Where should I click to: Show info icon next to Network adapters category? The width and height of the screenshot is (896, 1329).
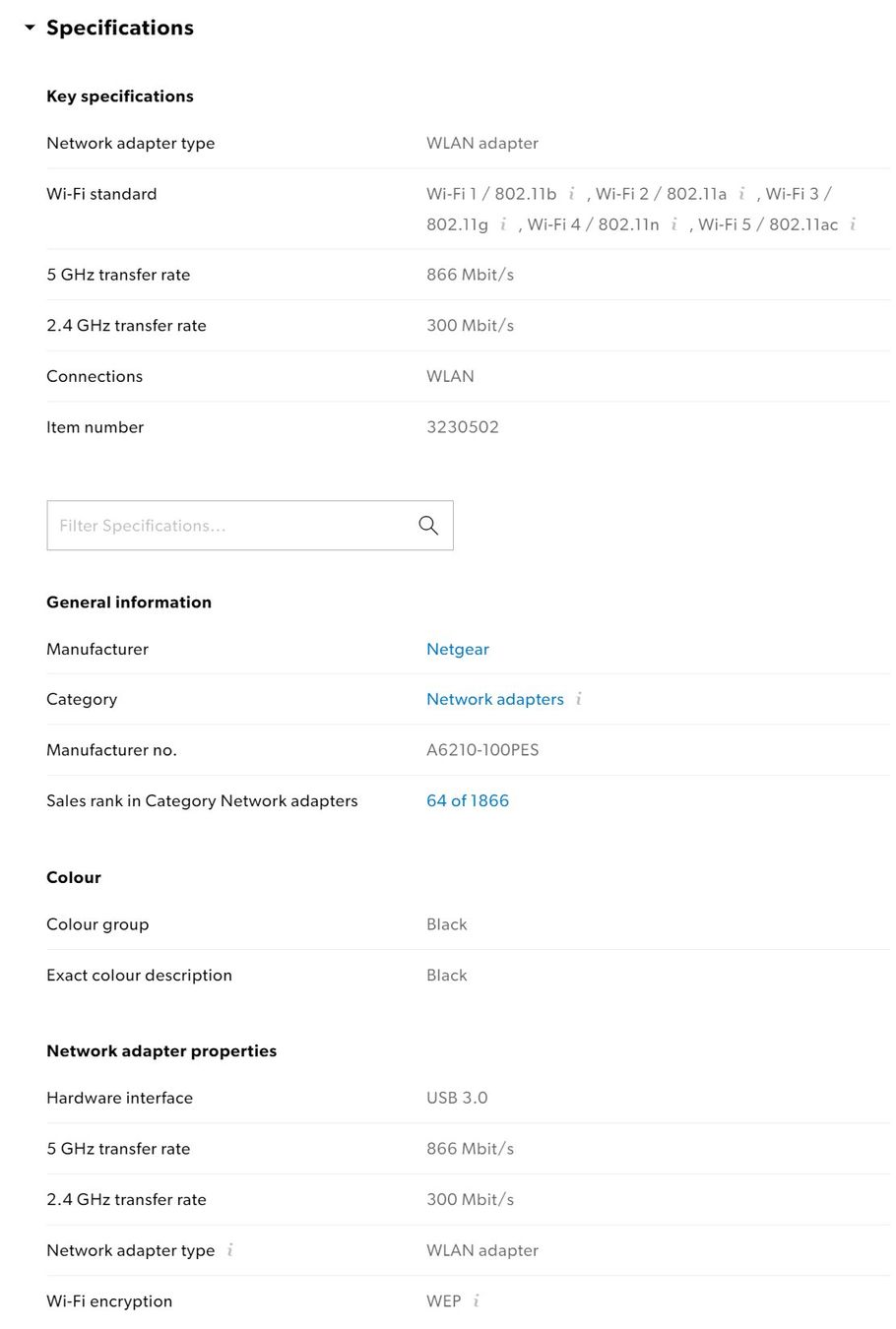pyautogui.click(x=579, y=699)
